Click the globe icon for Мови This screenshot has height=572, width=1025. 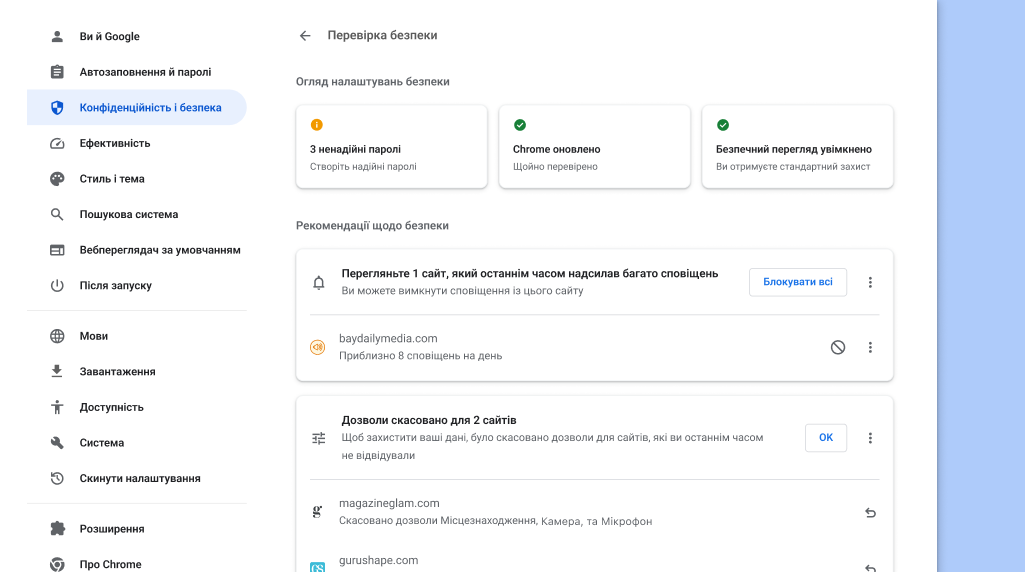pyautogui.click(x=57, y=336)
